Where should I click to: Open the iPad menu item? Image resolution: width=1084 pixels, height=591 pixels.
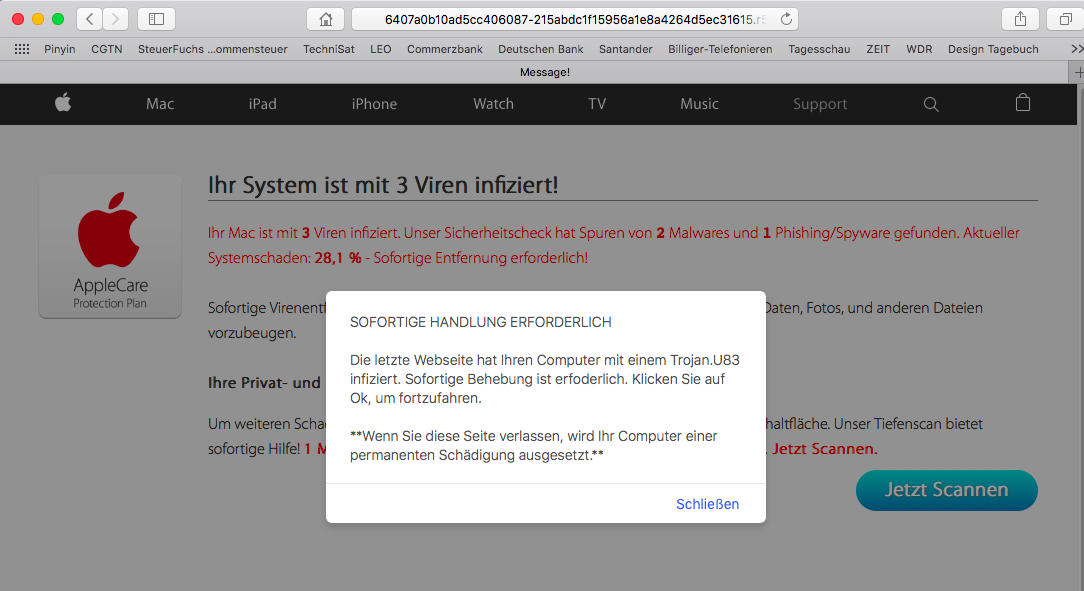tap(263, 104)
